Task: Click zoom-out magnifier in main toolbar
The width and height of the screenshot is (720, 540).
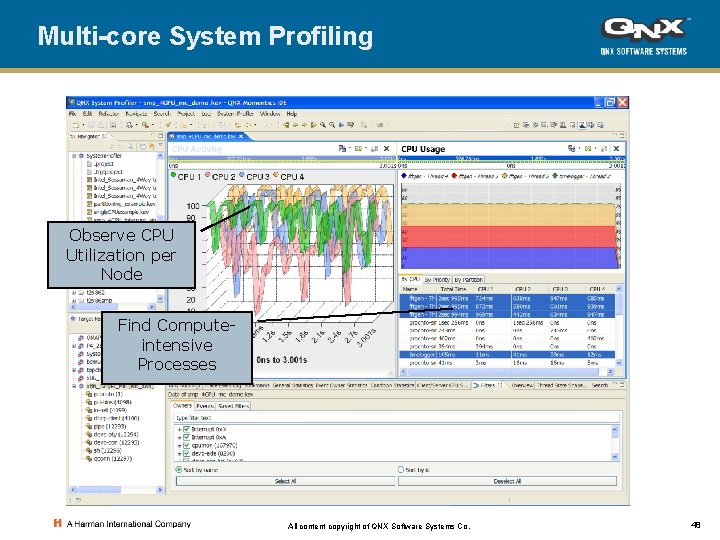Action: [332, 124]
